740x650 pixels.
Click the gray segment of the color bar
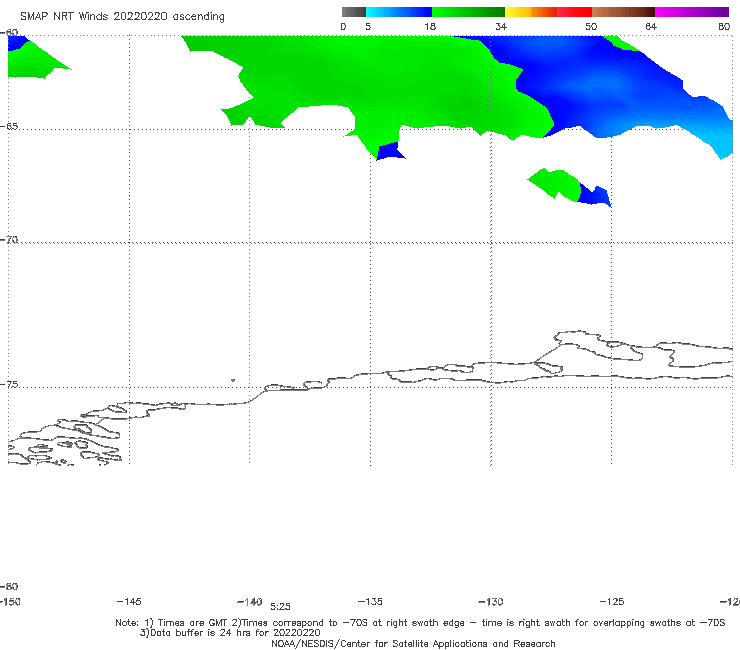[x=353, y=12]
